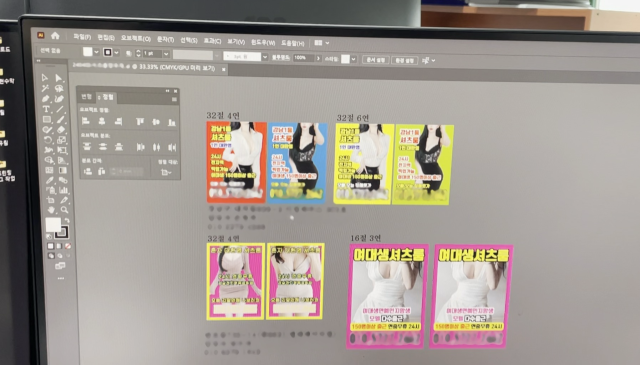Pick the Direct Selection arrow tool
This screenshot has height=365, width=640.
[59, 78]
